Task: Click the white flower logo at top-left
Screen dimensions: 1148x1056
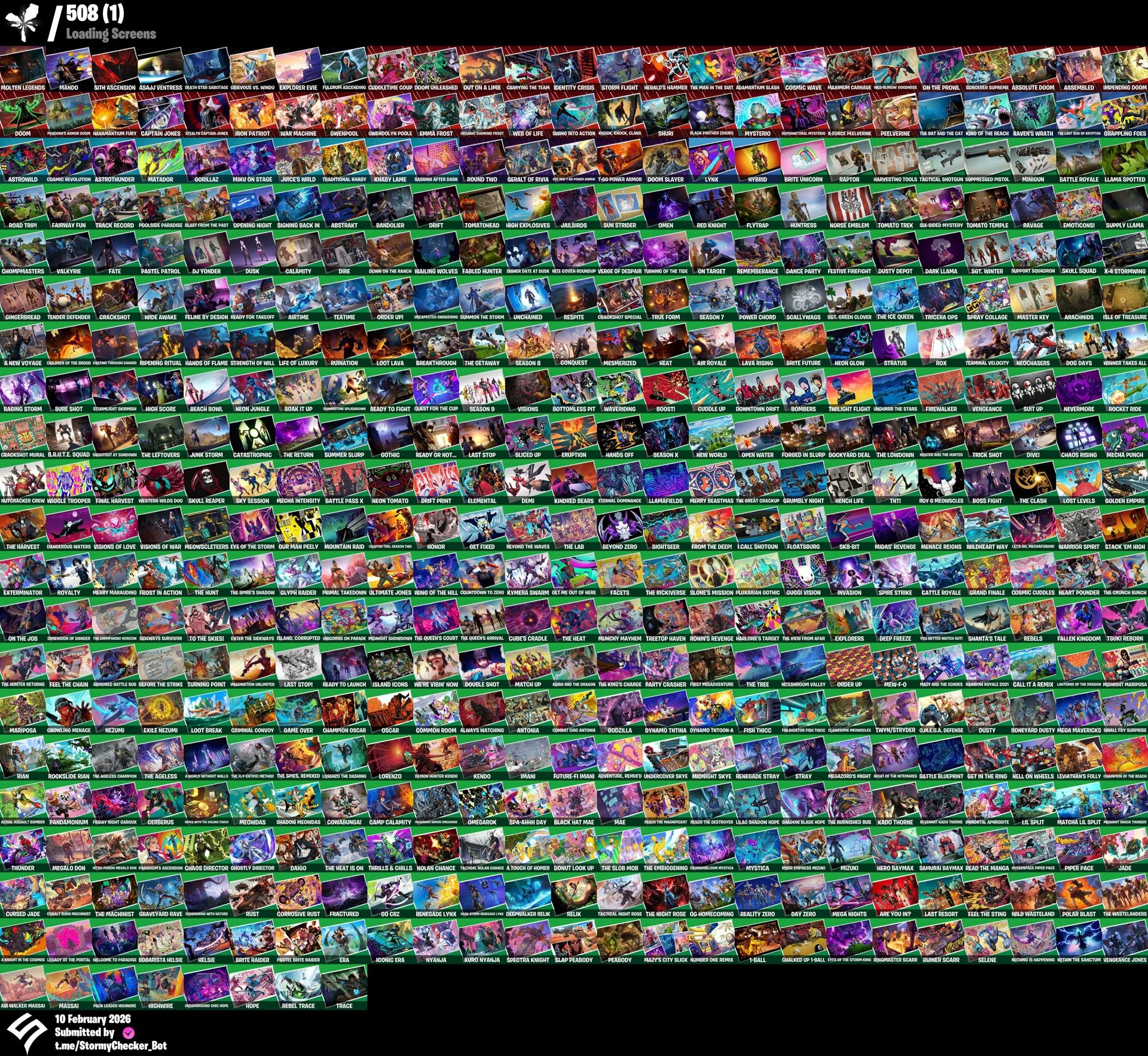Action: pyautogui.click(x=23, y=22)
